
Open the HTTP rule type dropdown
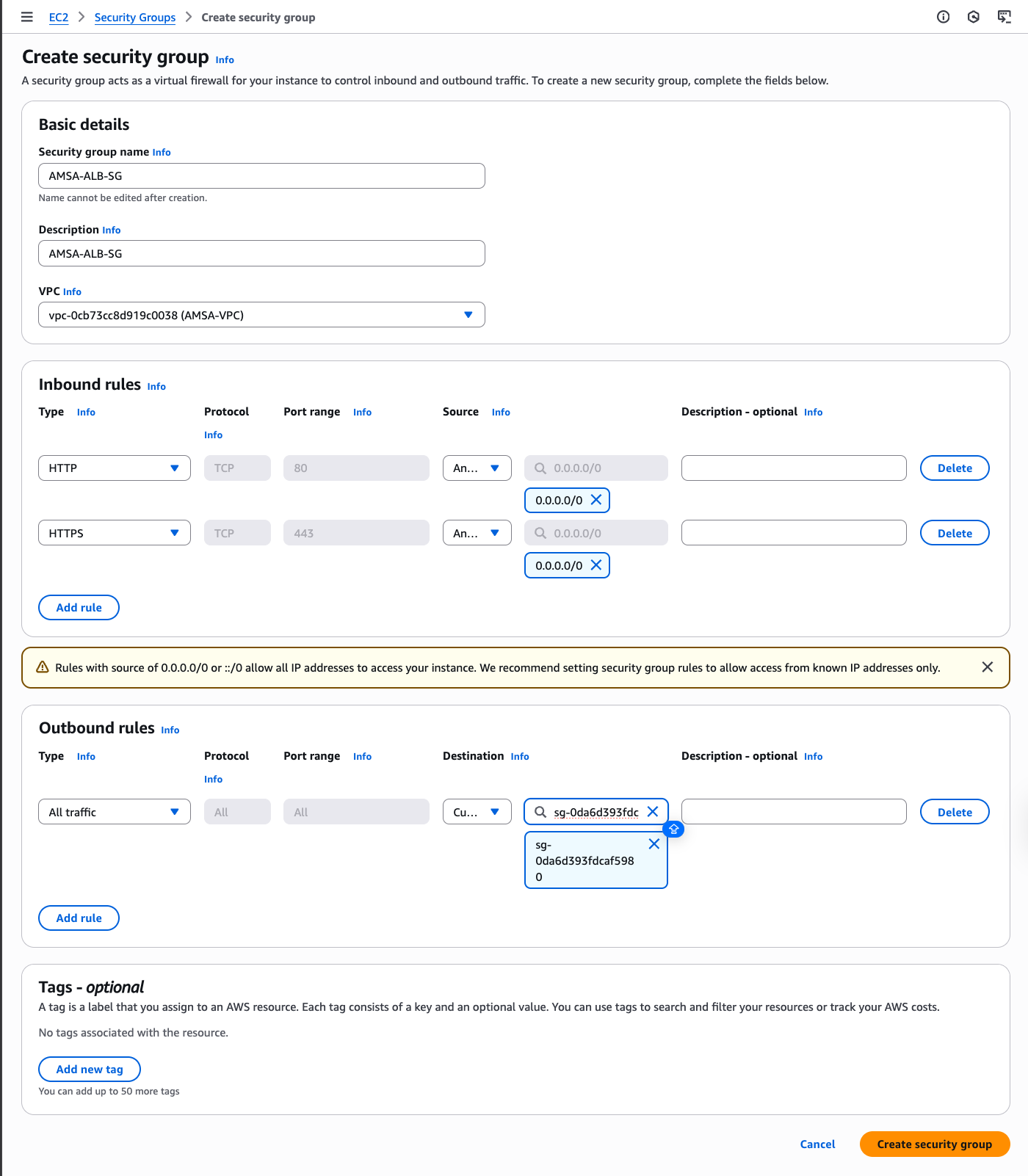(115, 468)
